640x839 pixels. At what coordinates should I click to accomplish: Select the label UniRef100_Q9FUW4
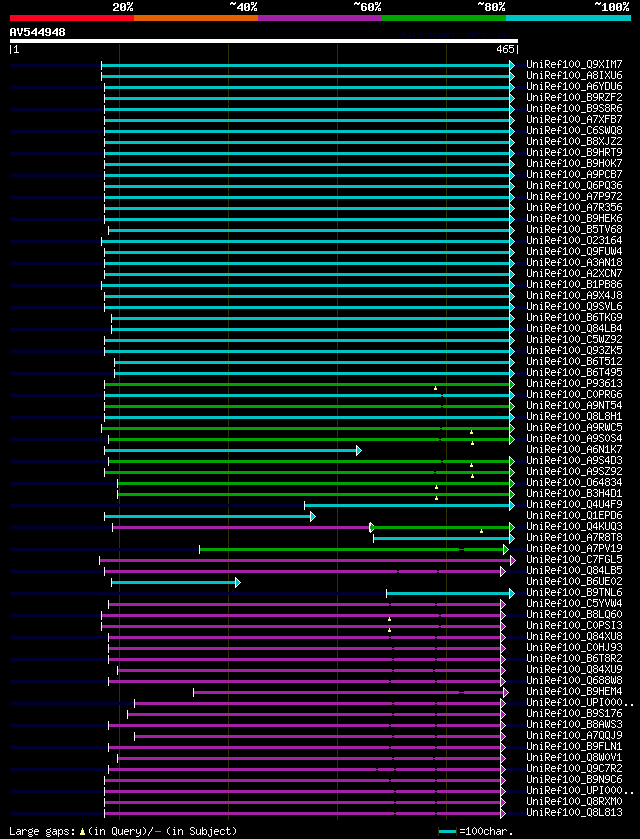(574, 251)
